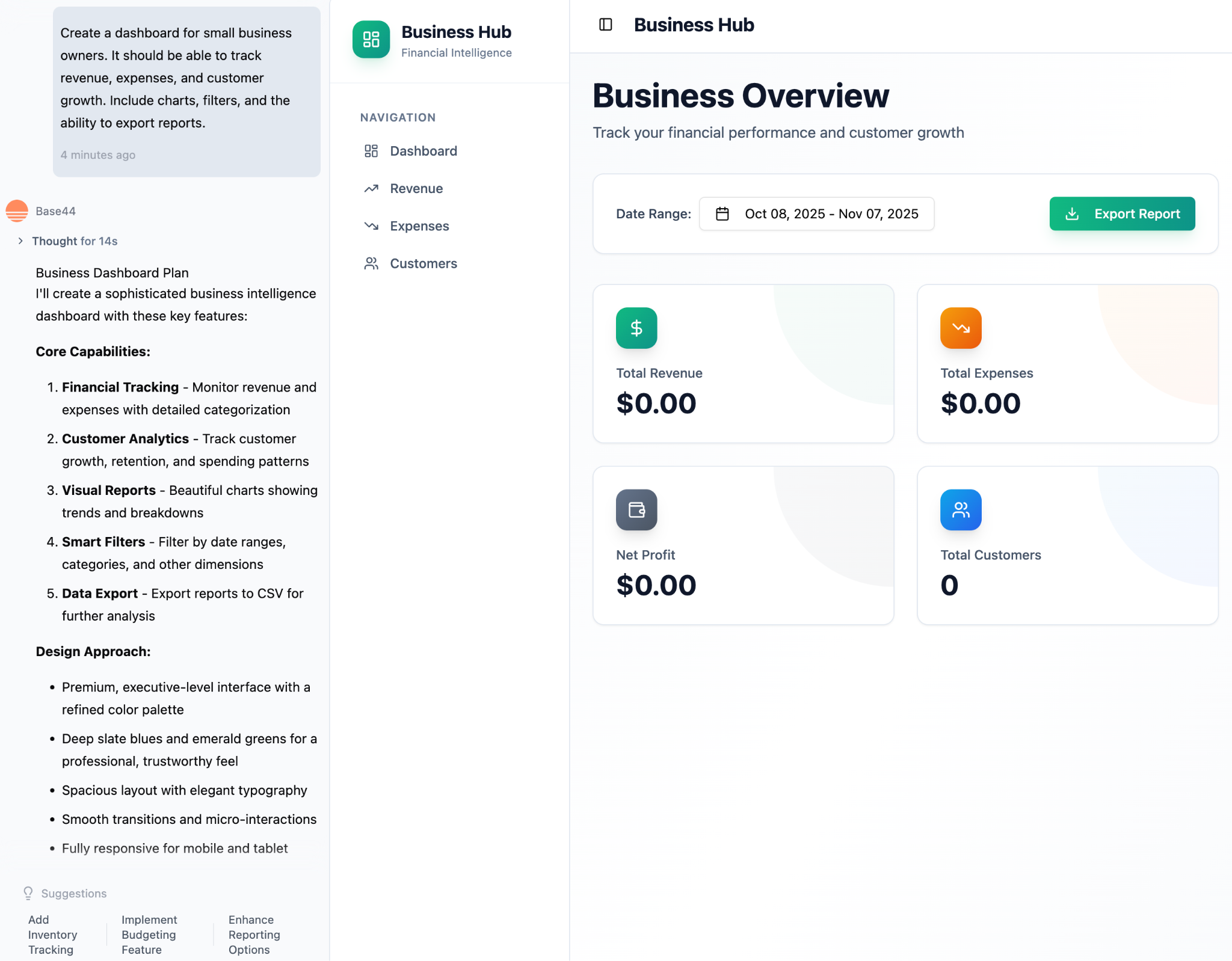1232x961 pixels.
Task: Click the calendar icon in date range
Action: pyautogui.click(x=722, y=214)
